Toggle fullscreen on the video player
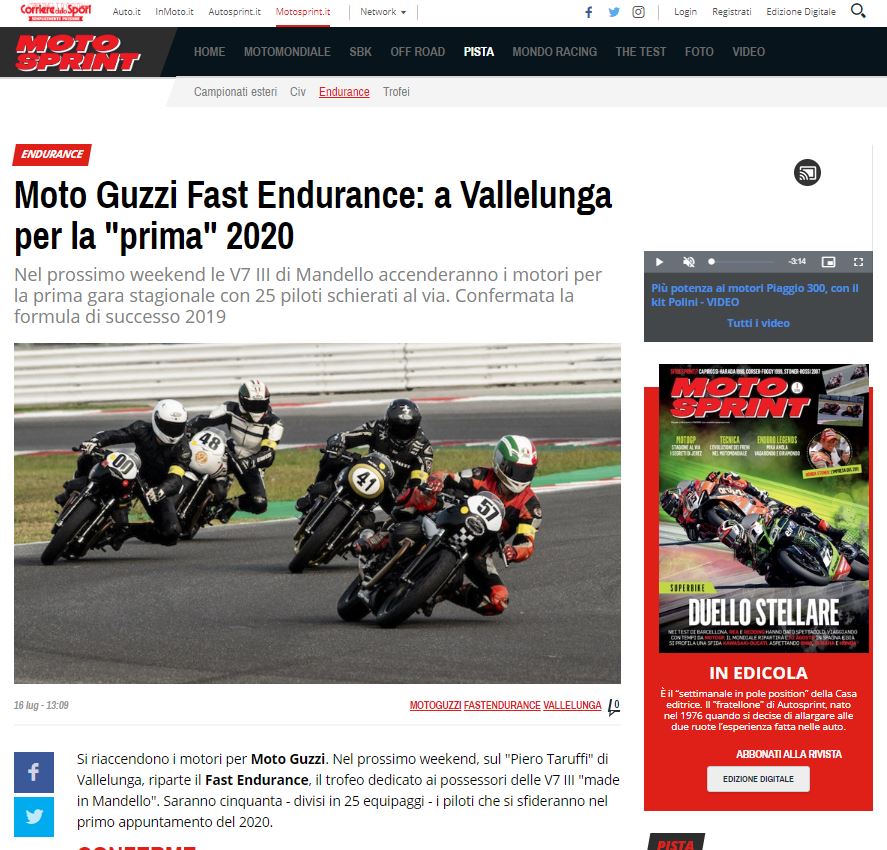The width and height of the screenshot is (887, 850). click(858, 262)
